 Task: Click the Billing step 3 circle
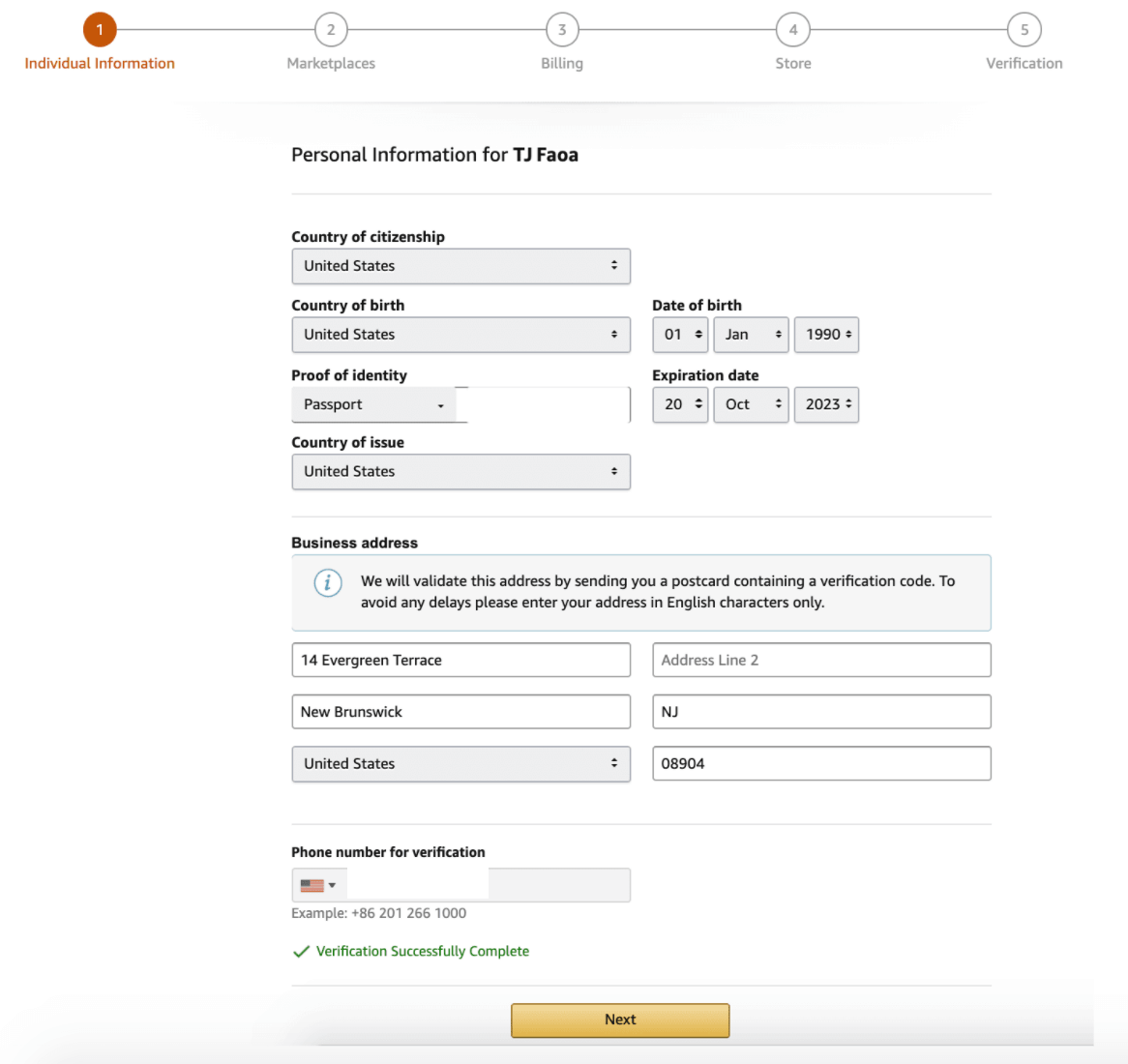[x=562, y=29]
